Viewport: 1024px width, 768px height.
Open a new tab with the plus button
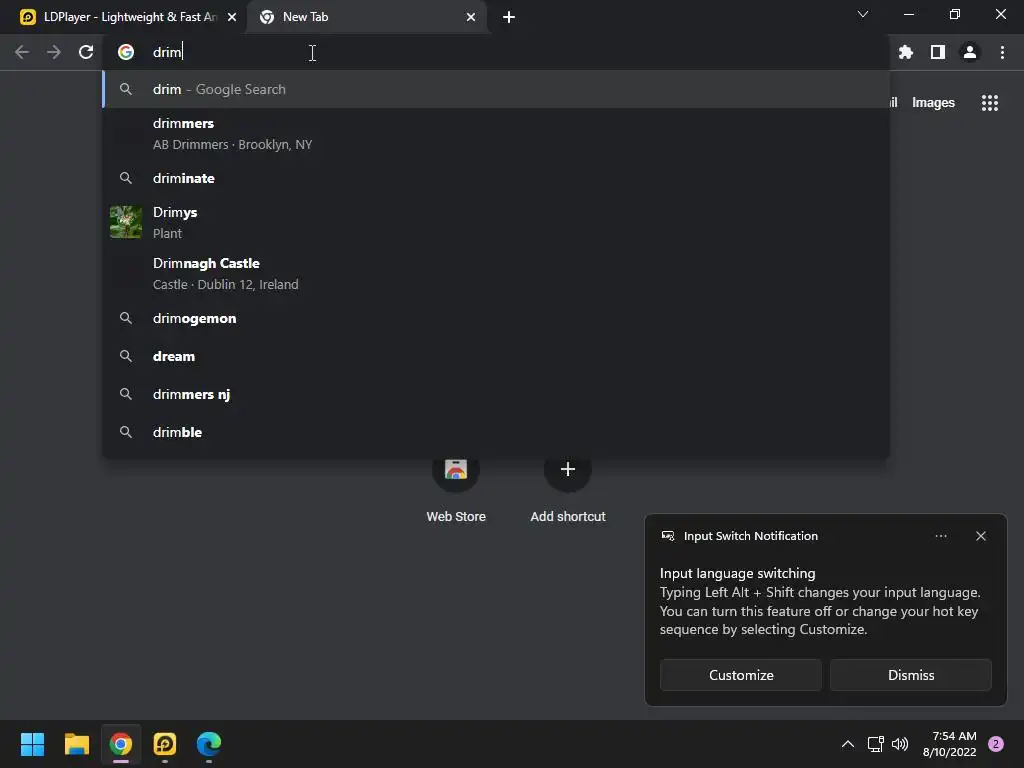[509, 17]
